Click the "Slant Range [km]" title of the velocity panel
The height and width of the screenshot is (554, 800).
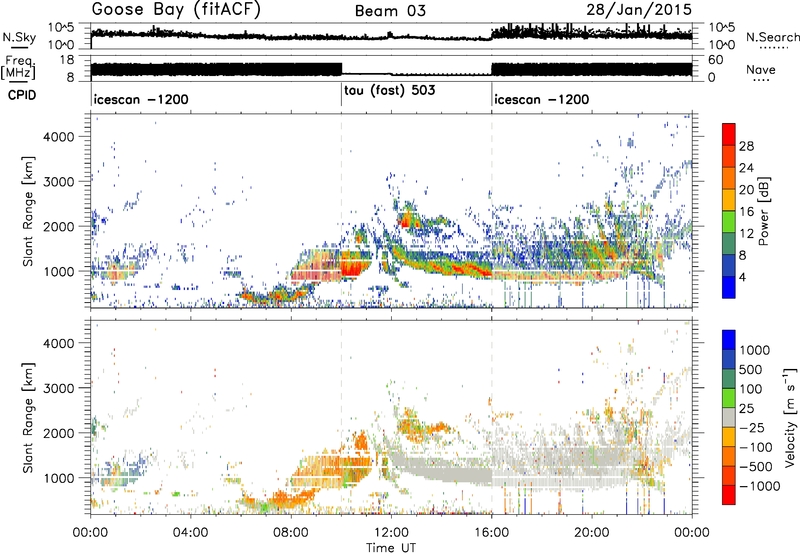[28, 417]
